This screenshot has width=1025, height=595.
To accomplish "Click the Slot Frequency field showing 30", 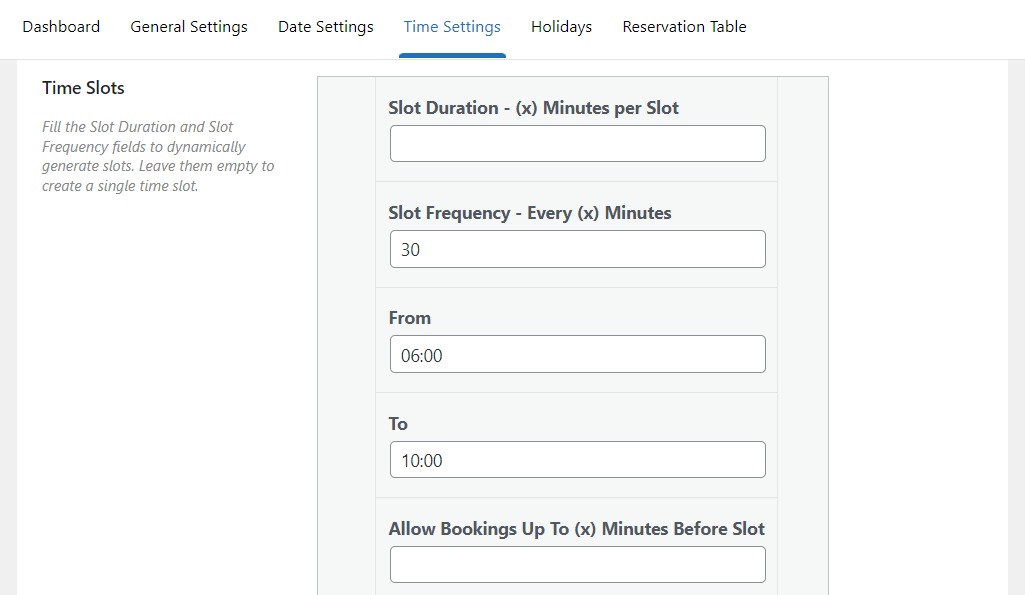I will coord(577,249).
